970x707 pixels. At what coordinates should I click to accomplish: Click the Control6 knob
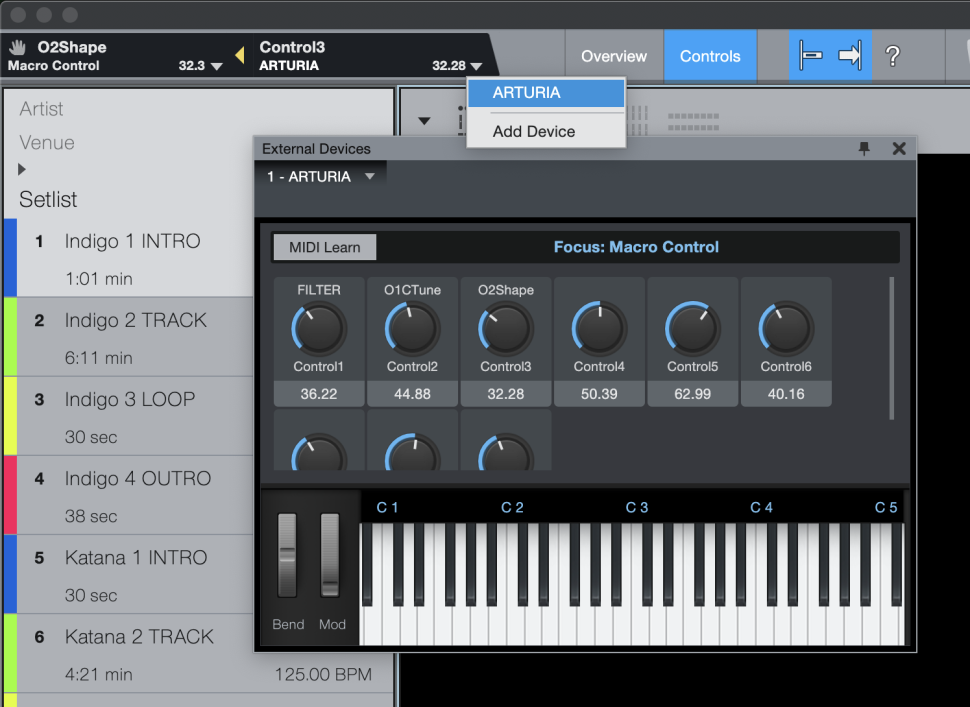point(786,328)
